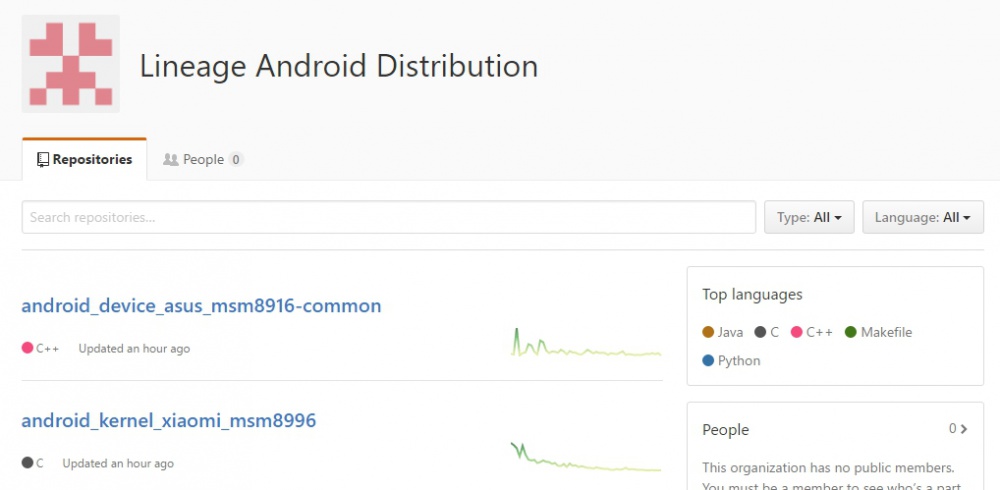Switch to the Repositories tab
This screenshot has height=490, width=1000.
click(84, 159)
